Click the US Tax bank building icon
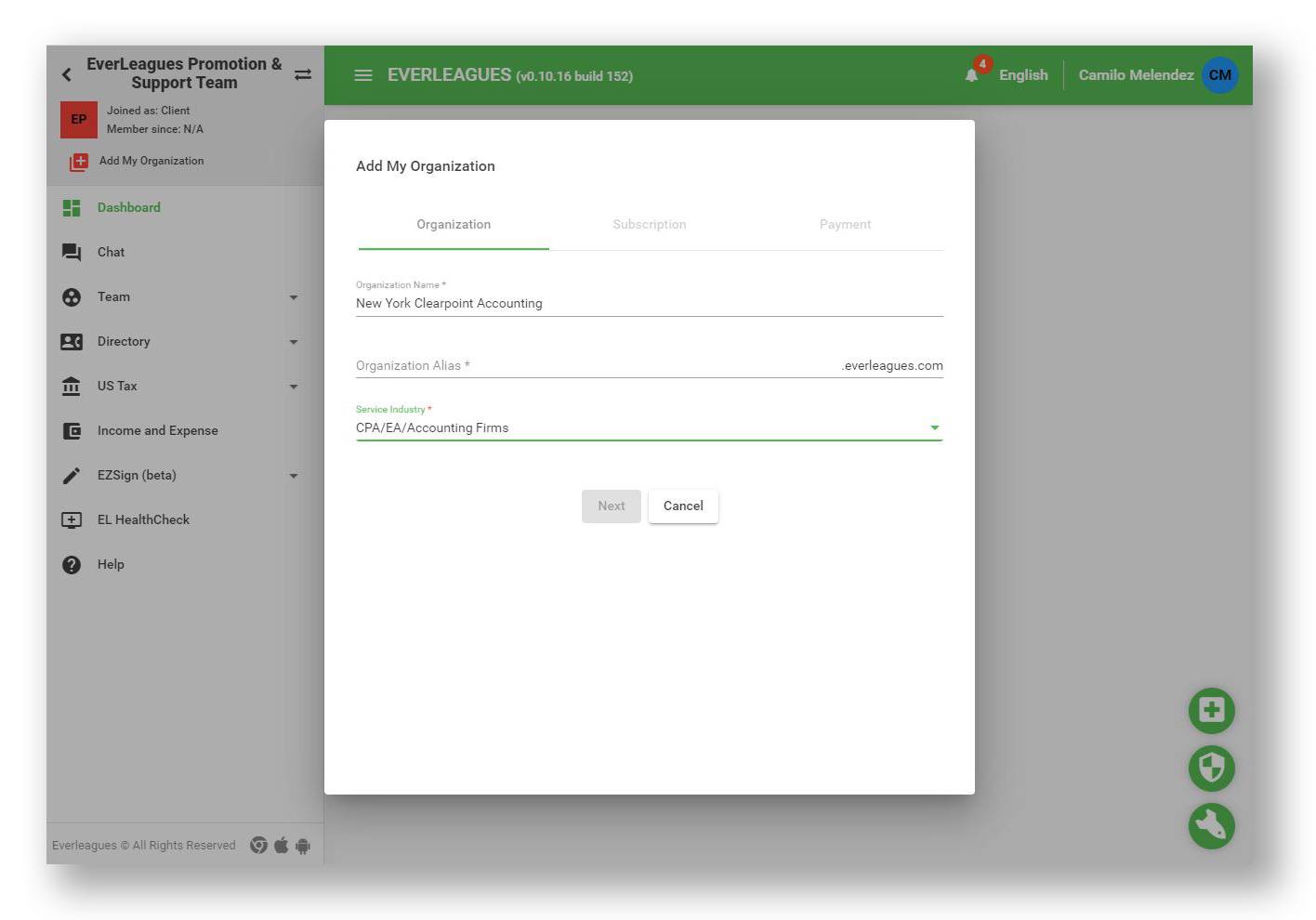Screen dimensions: 1316x920 [x=72, y=387]
